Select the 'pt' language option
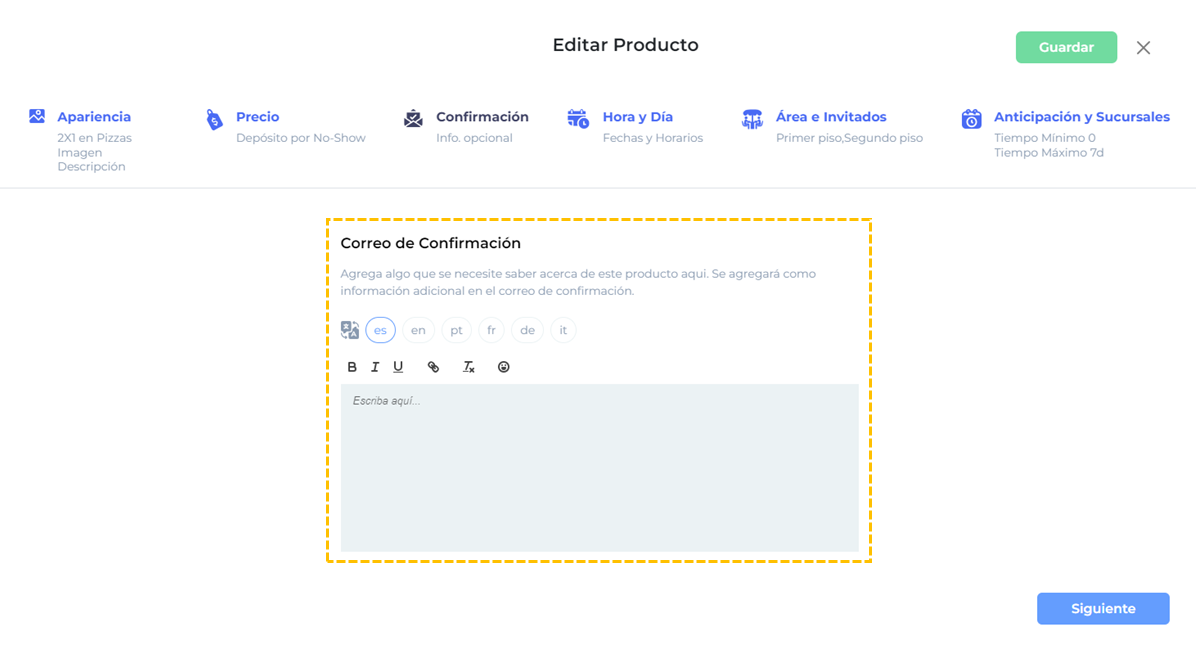The image size is (1196, 645). pos(456,330)
